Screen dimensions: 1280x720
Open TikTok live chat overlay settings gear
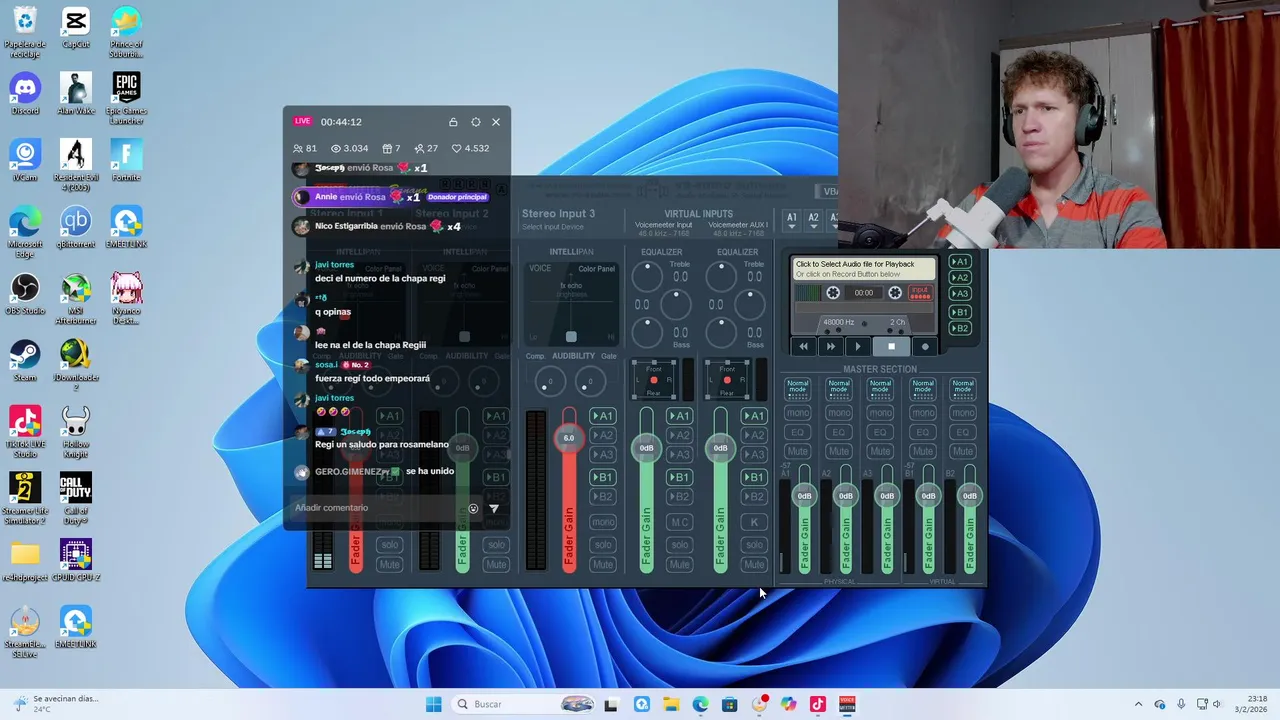tap(475, 122)
